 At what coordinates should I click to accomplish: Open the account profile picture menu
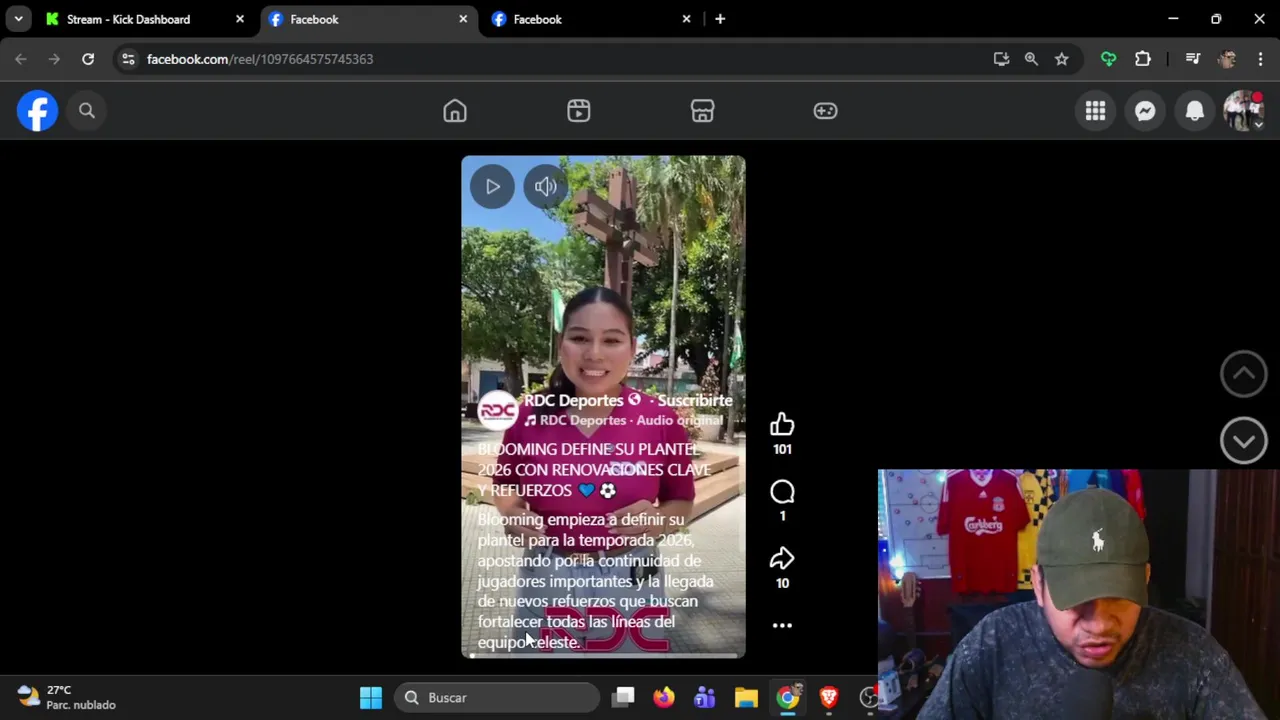pyautogui.click(x=1243, y=111)
